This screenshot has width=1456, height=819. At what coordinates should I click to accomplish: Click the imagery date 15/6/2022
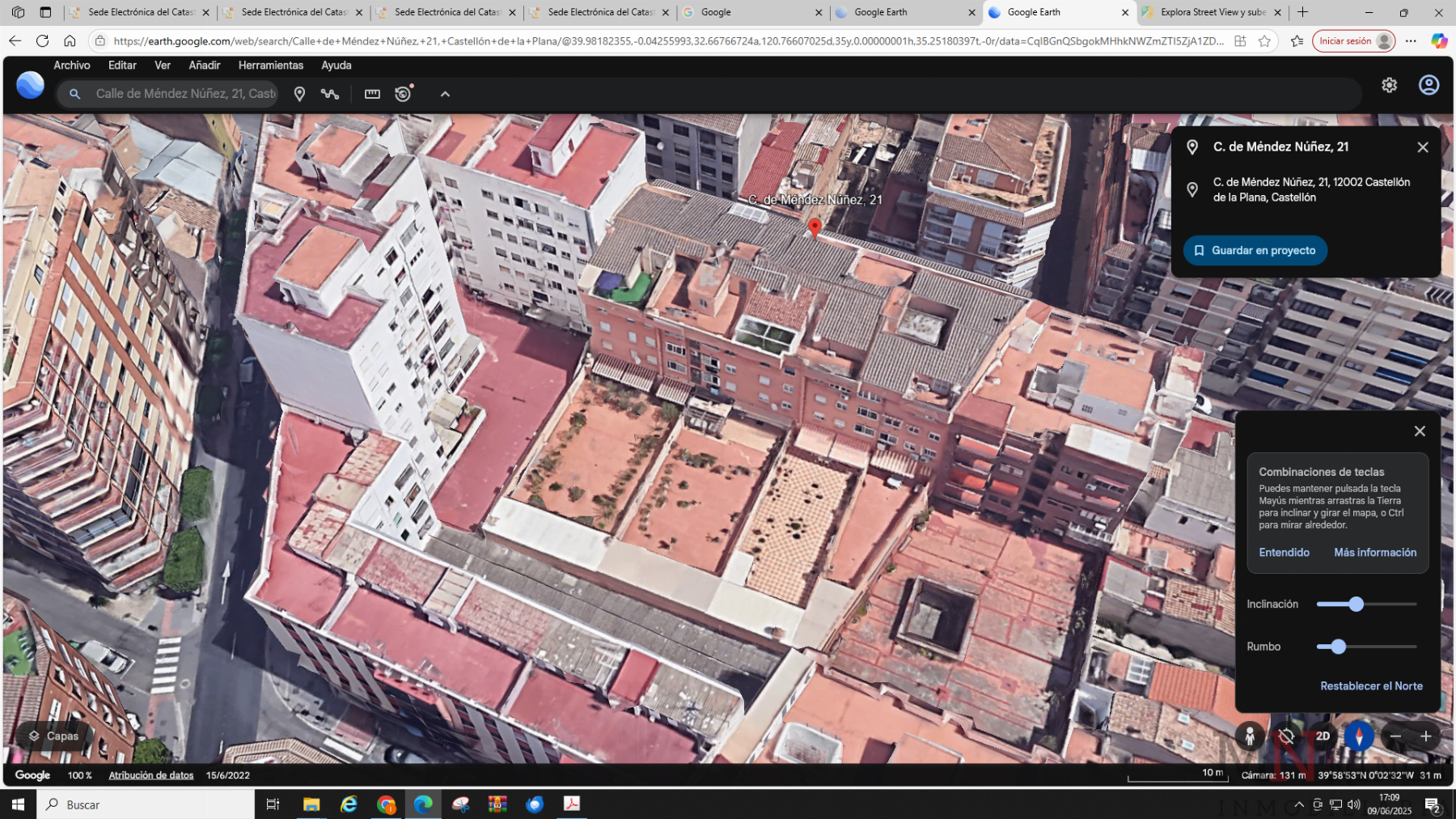pyautogui.click(x=227, y=775)
